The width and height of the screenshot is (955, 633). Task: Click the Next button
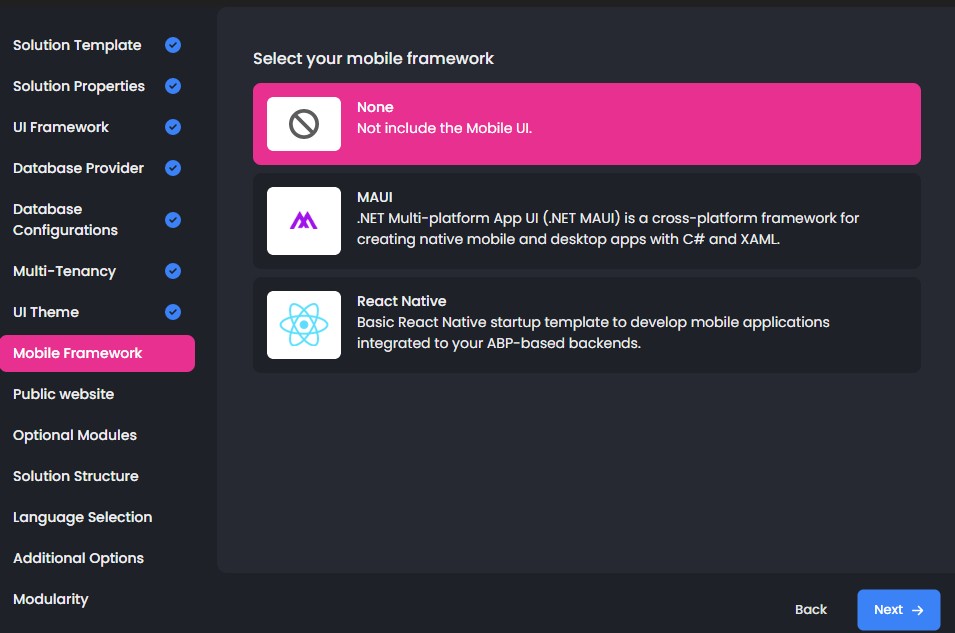point(898,609)
